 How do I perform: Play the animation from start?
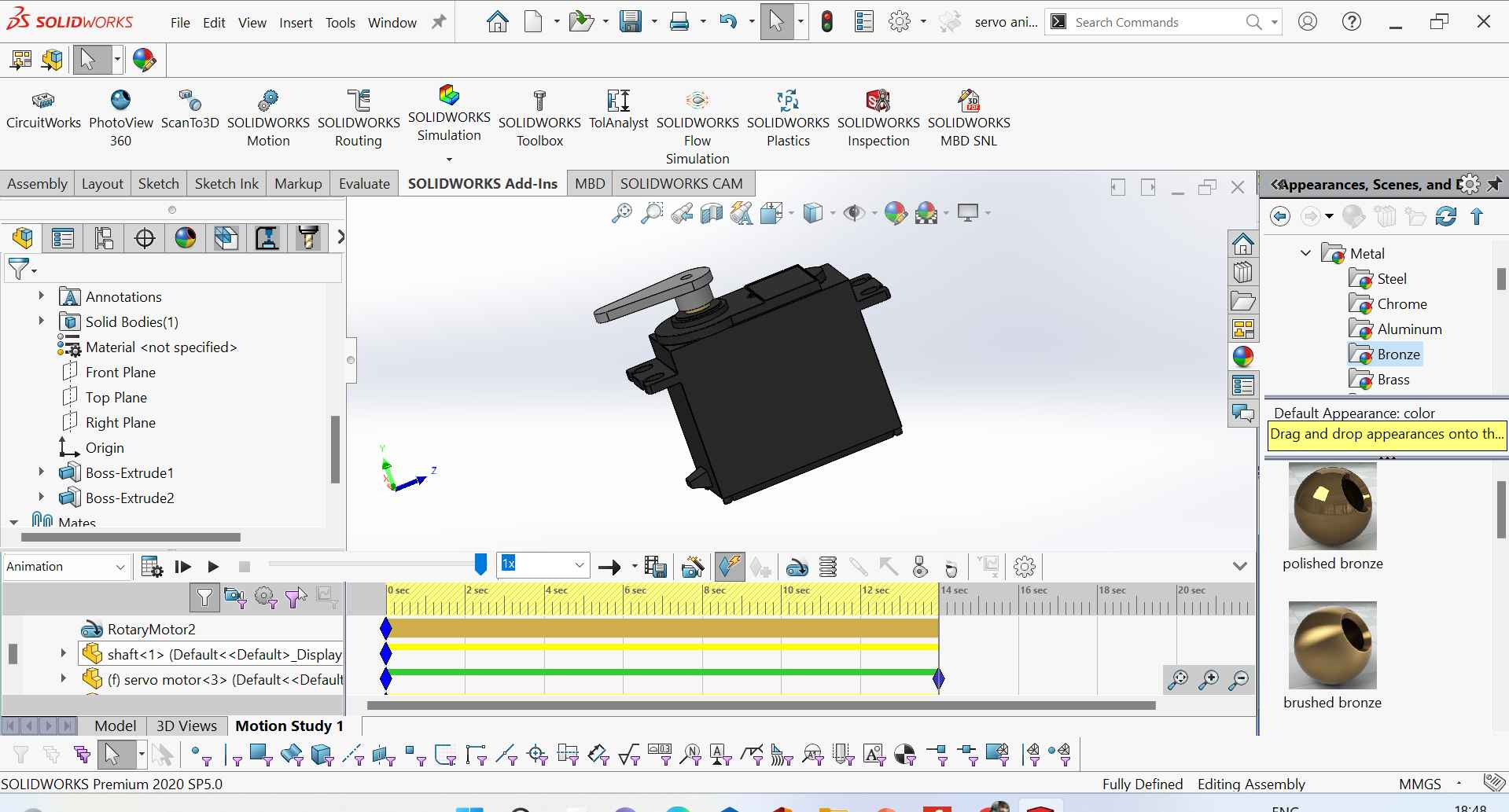(183, 567)
